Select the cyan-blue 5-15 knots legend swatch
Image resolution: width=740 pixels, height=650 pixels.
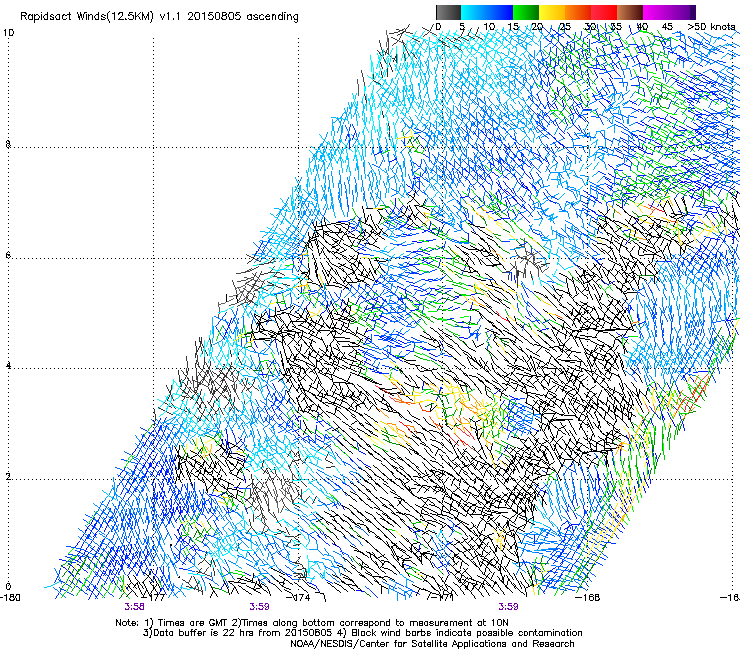[x=487, y=12]
